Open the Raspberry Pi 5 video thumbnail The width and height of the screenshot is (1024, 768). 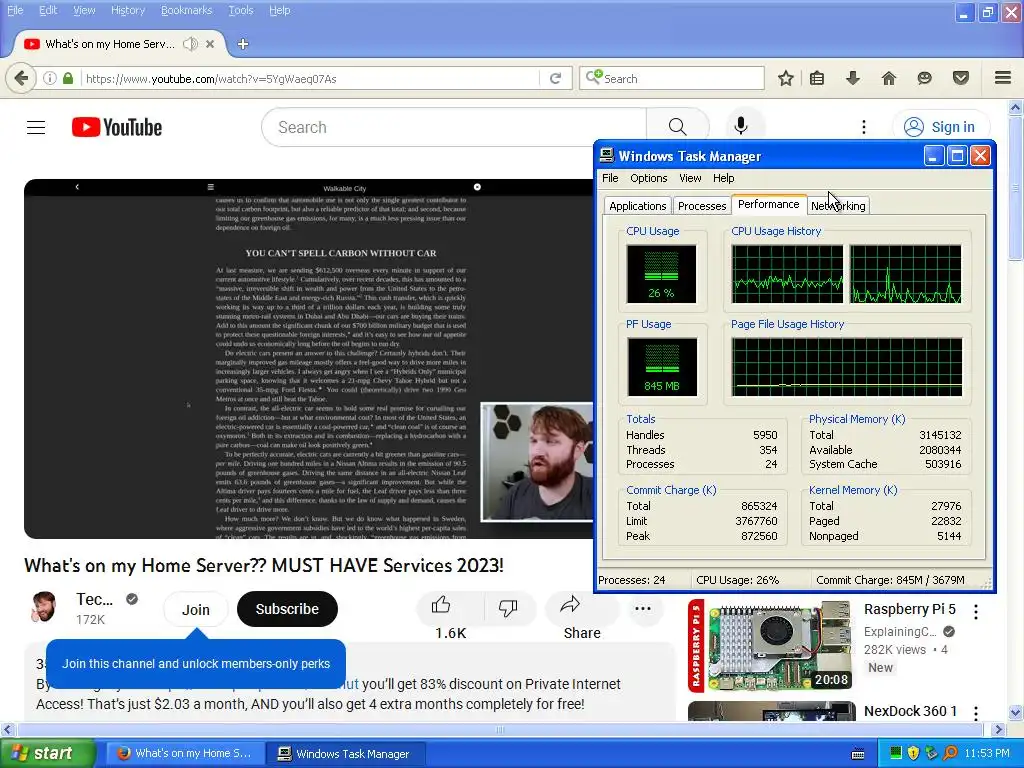pyautogui.click(x=771, y=646)
